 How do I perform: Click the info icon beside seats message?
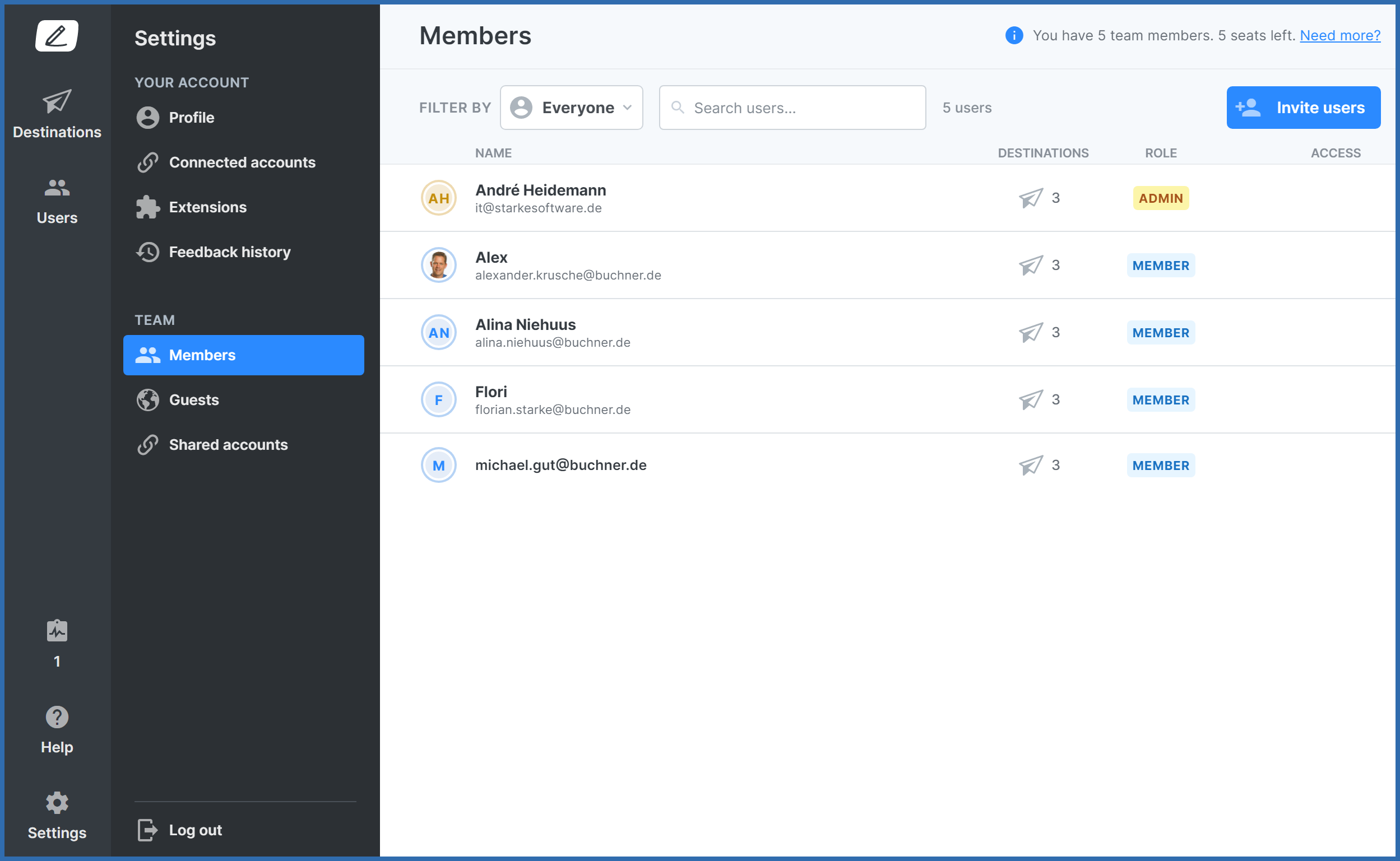click(x=1014, y=35)
